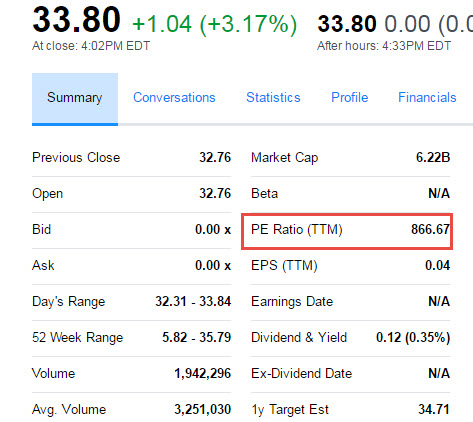Open the Statistics tab
This screenshot has width=473, height=422.
(273, 97)
